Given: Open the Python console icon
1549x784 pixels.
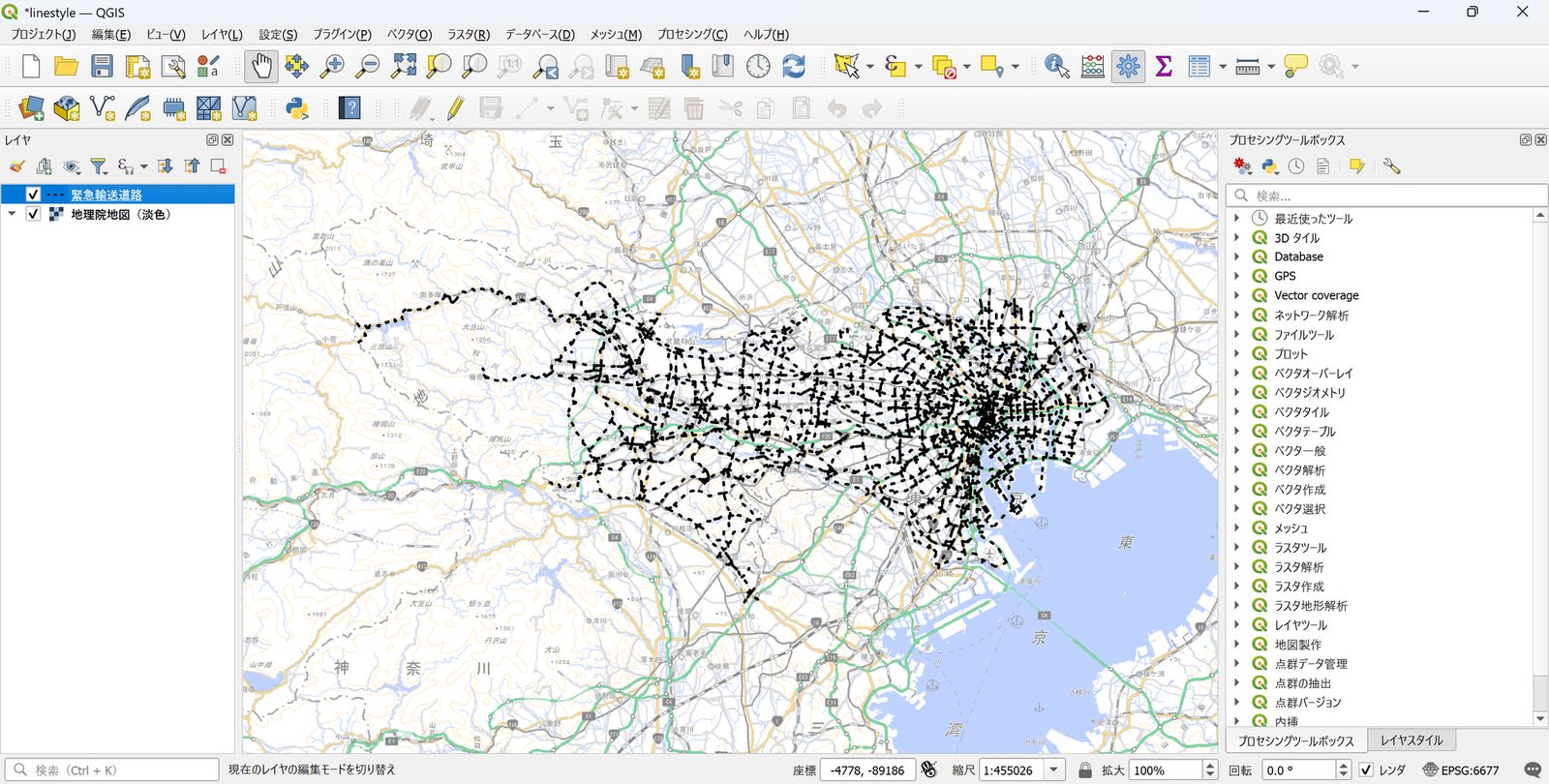Looking at the screenshot, I should [296, 107].
